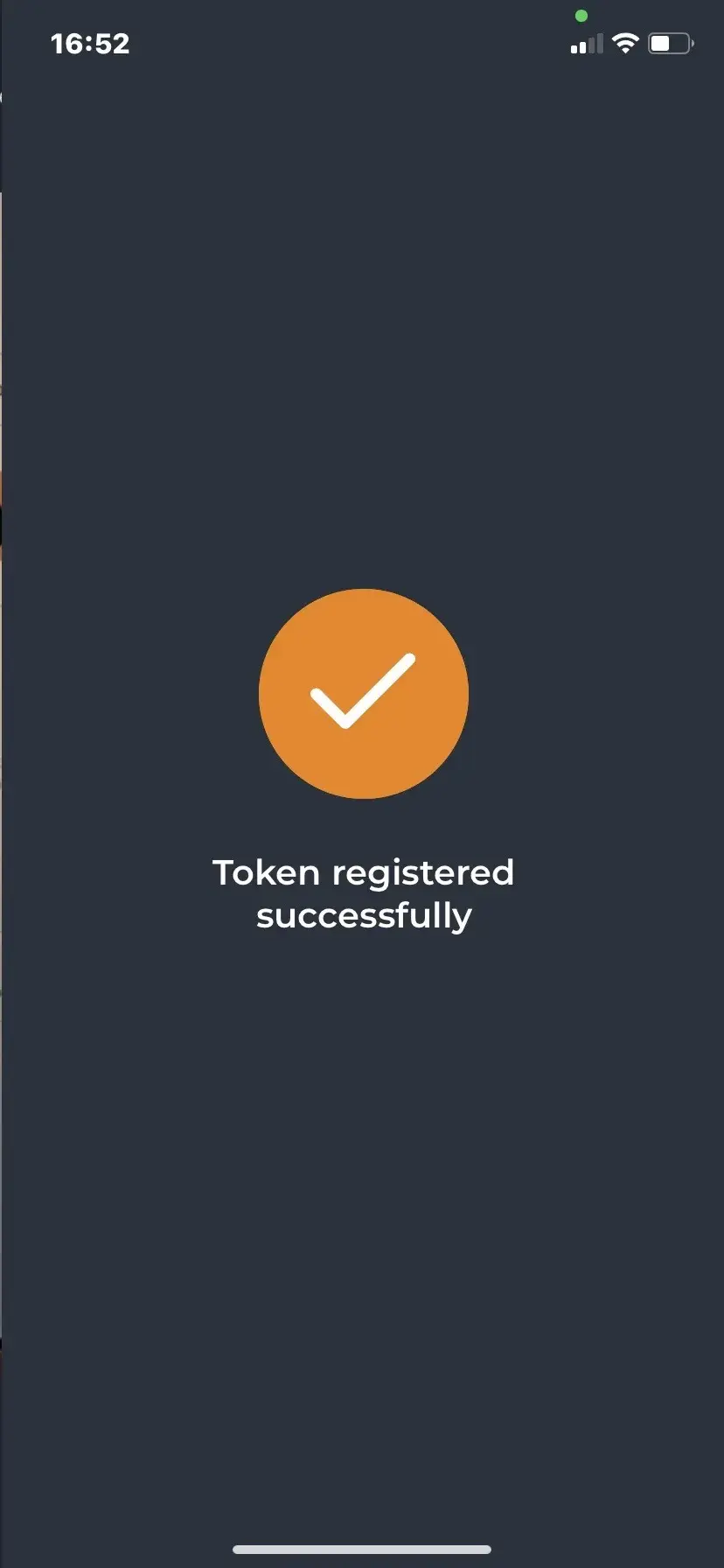Tap the hour digits "16"
Screen dimensions: 724x1568
(x=67, y=44)
